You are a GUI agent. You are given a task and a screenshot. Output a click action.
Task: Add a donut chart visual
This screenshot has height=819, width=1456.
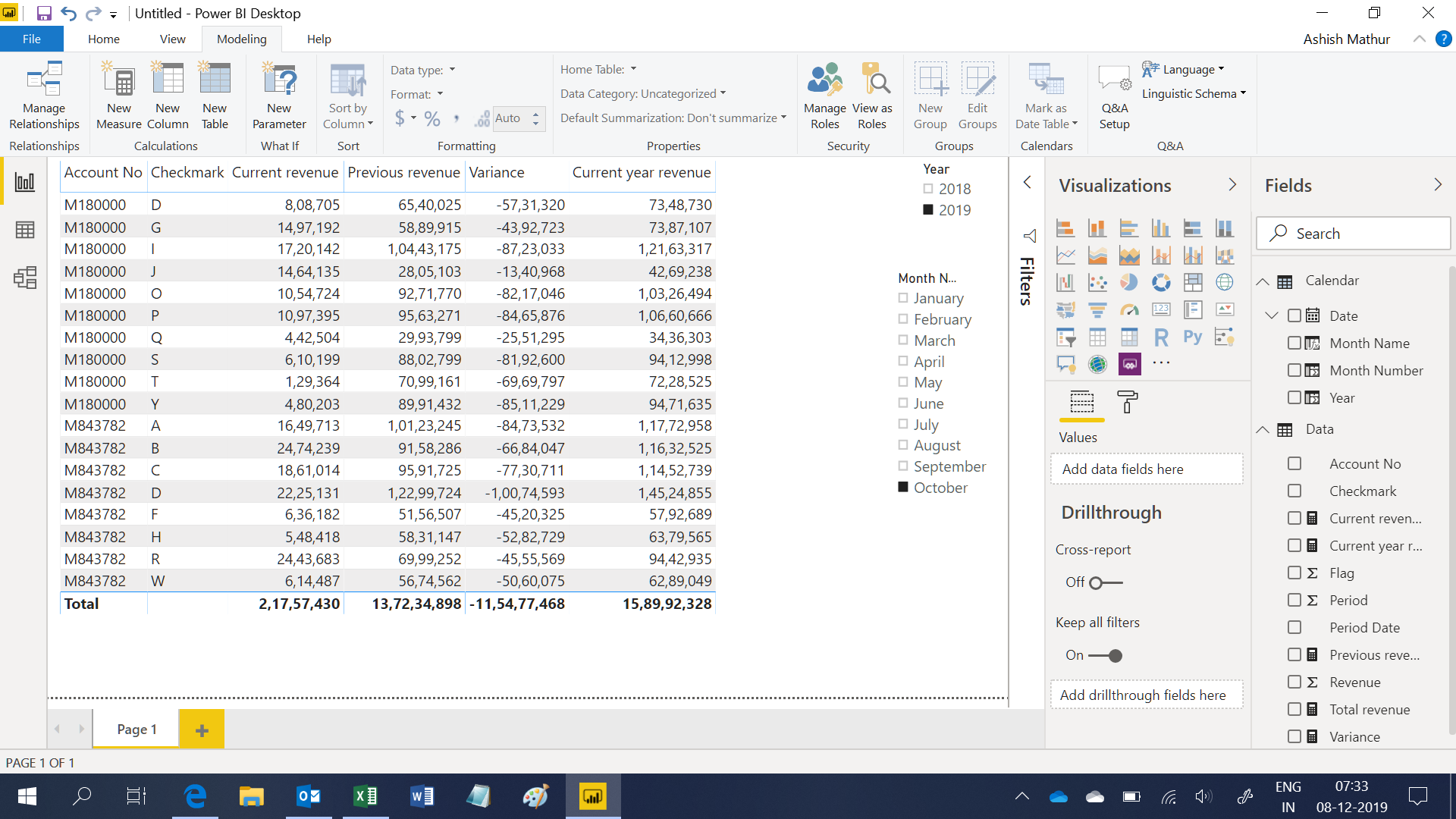[1161, 283]
